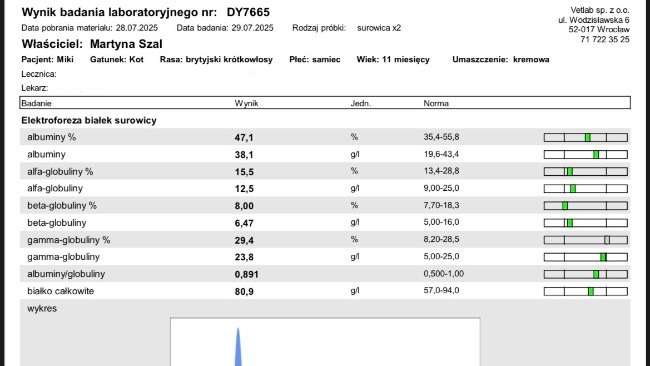Select the gamma-globuliny result 23,8

244,257
